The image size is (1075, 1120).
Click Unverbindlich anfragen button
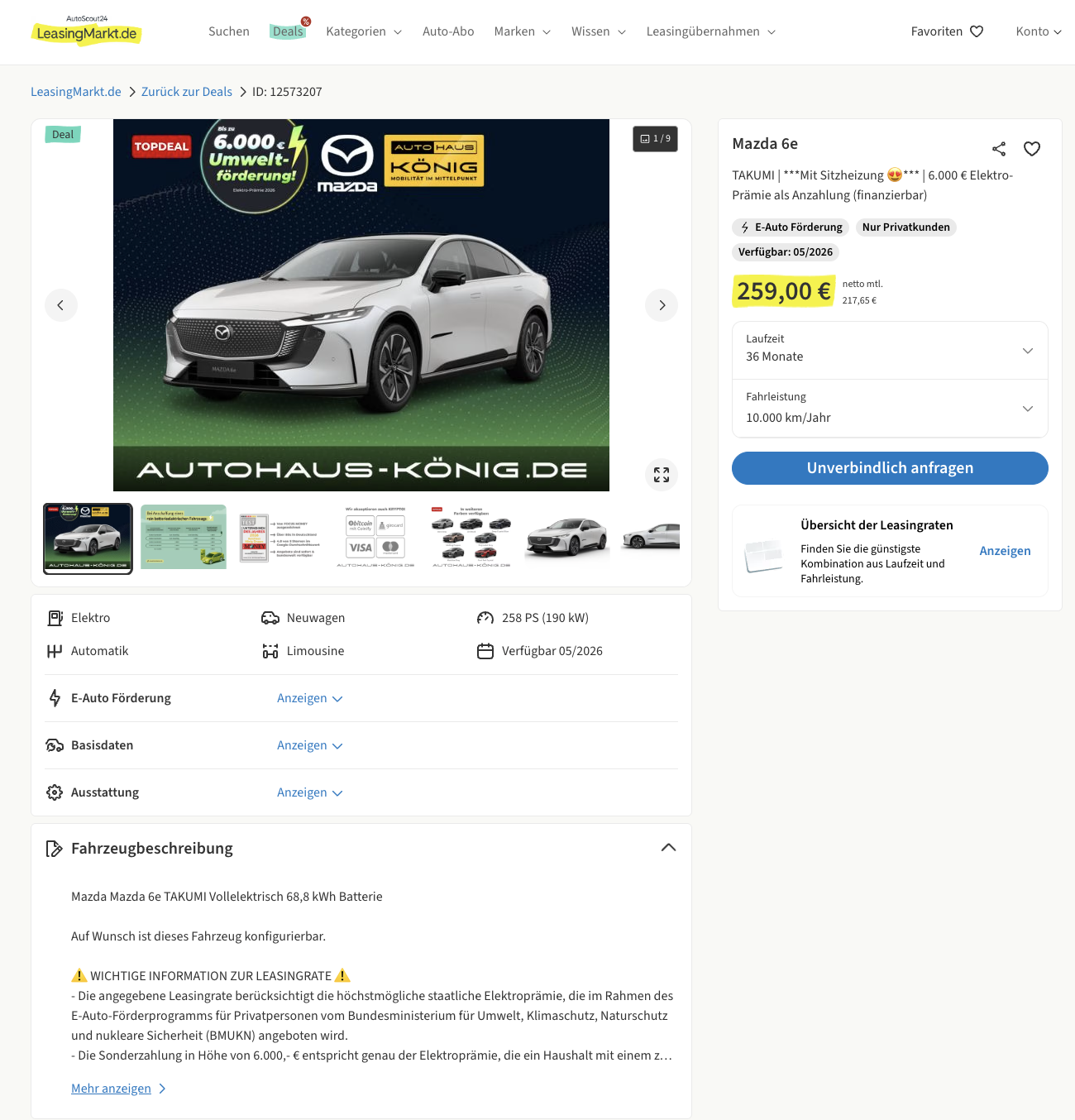(890, 468)
